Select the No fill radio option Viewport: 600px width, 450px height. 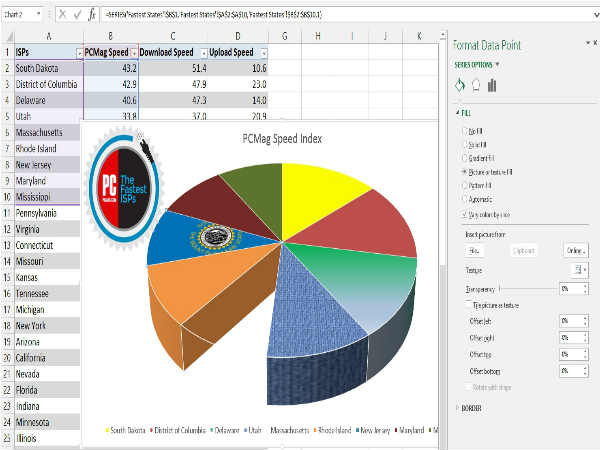[x=463, y=132]
